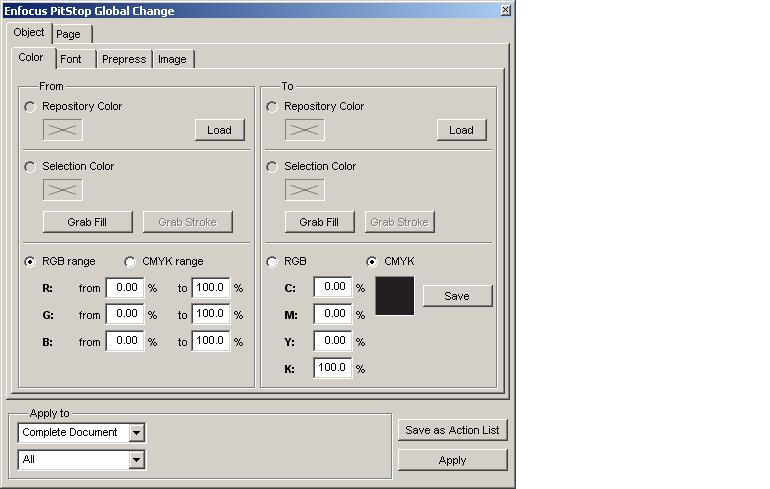770x489 pixels.
Task: Click the B from value field
Action: 125,341
